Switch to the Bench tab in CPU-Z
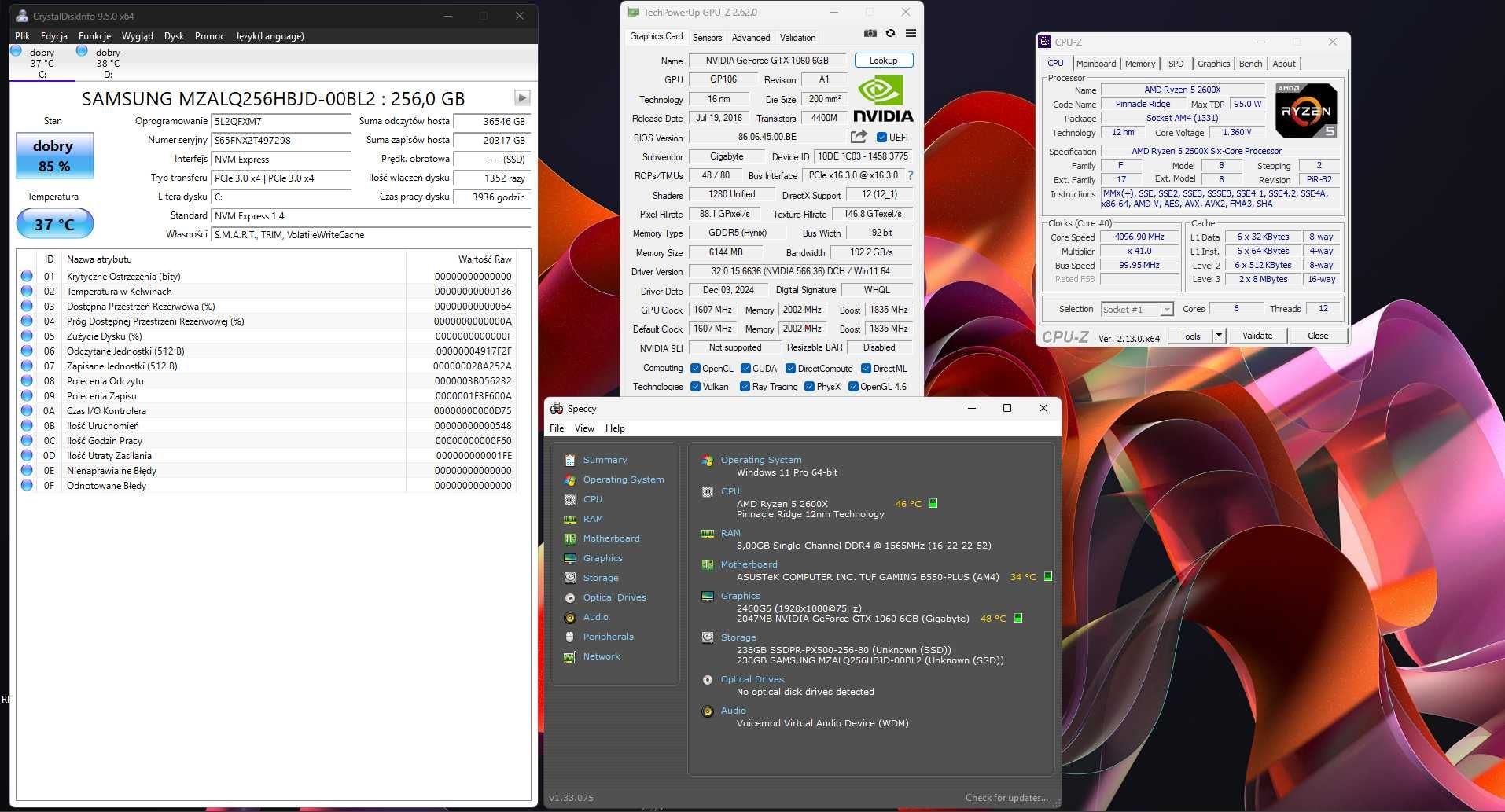This screenshot has width=1505, height=812. [1250, 64]
